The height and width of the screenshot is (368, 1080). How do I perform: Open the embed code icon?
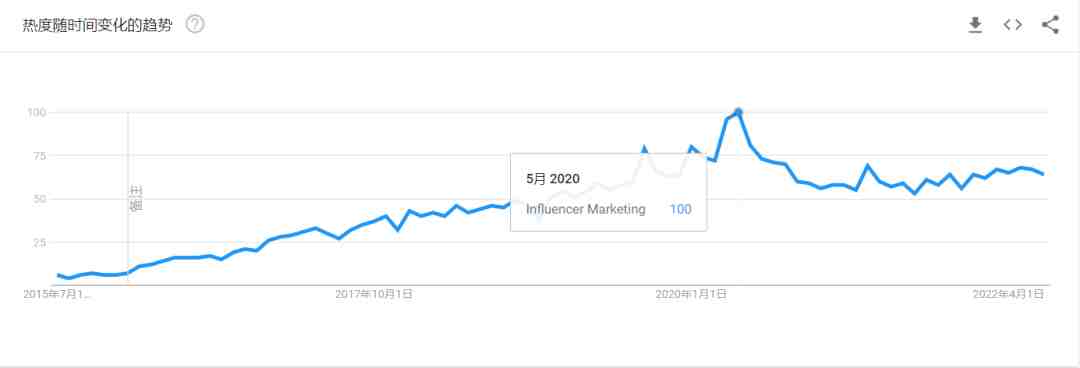point(1012,25)
